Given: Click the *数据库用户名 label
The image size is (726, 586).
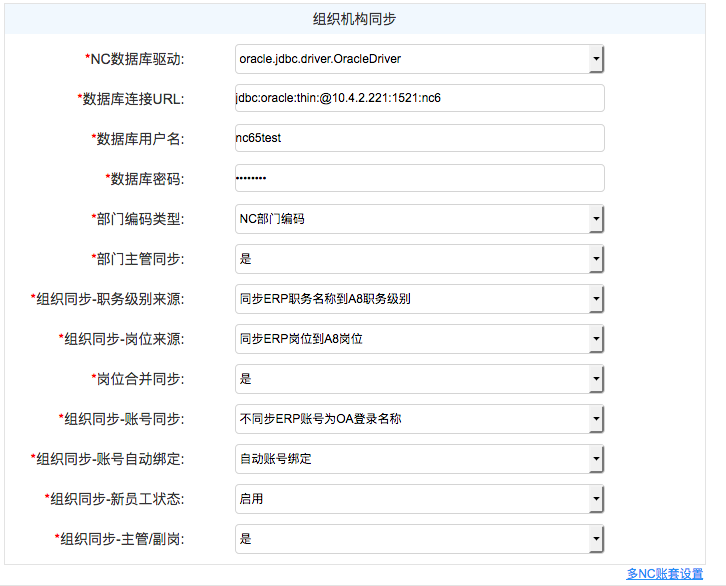Looking at the screenshot, I should tap(138, 139).
